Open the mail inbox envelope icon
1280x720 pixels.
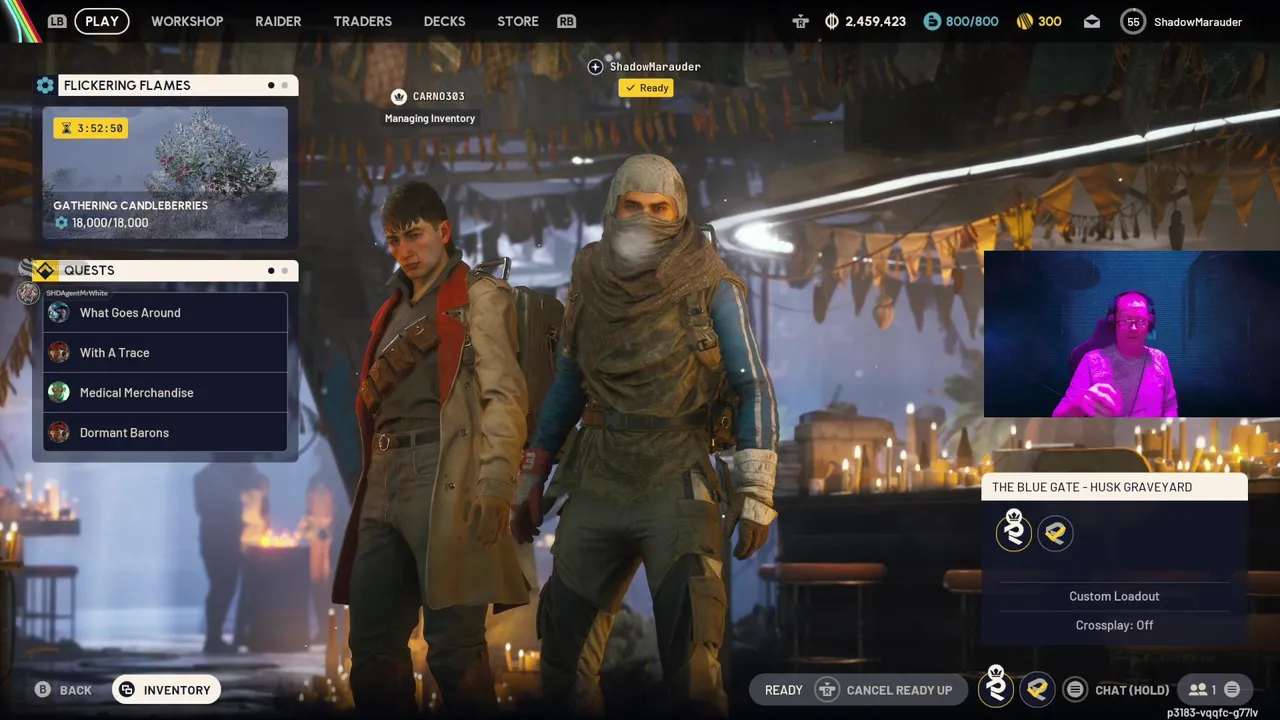(1092, 21)
